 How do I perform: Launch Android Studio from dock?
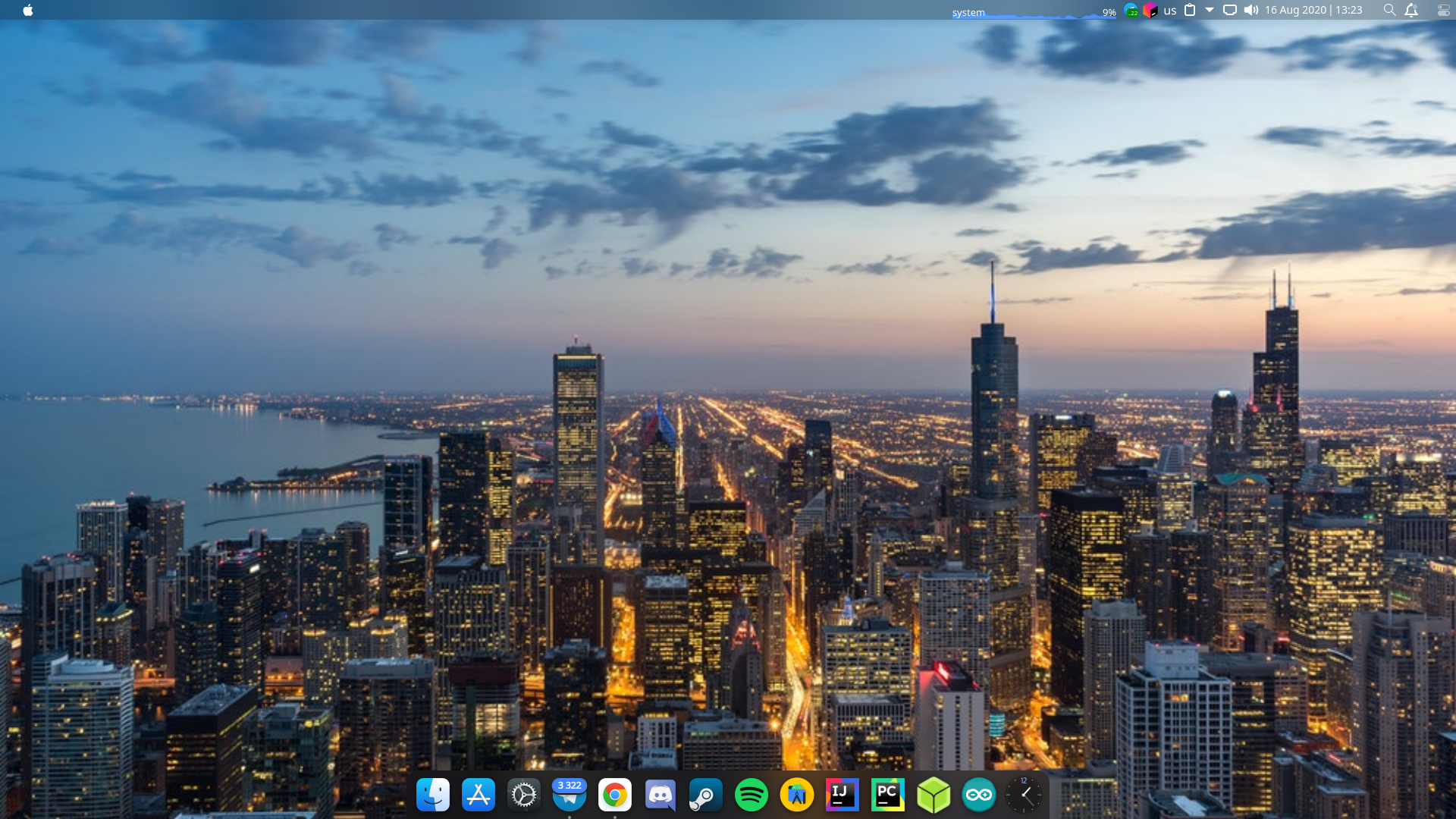coord(797,795)
